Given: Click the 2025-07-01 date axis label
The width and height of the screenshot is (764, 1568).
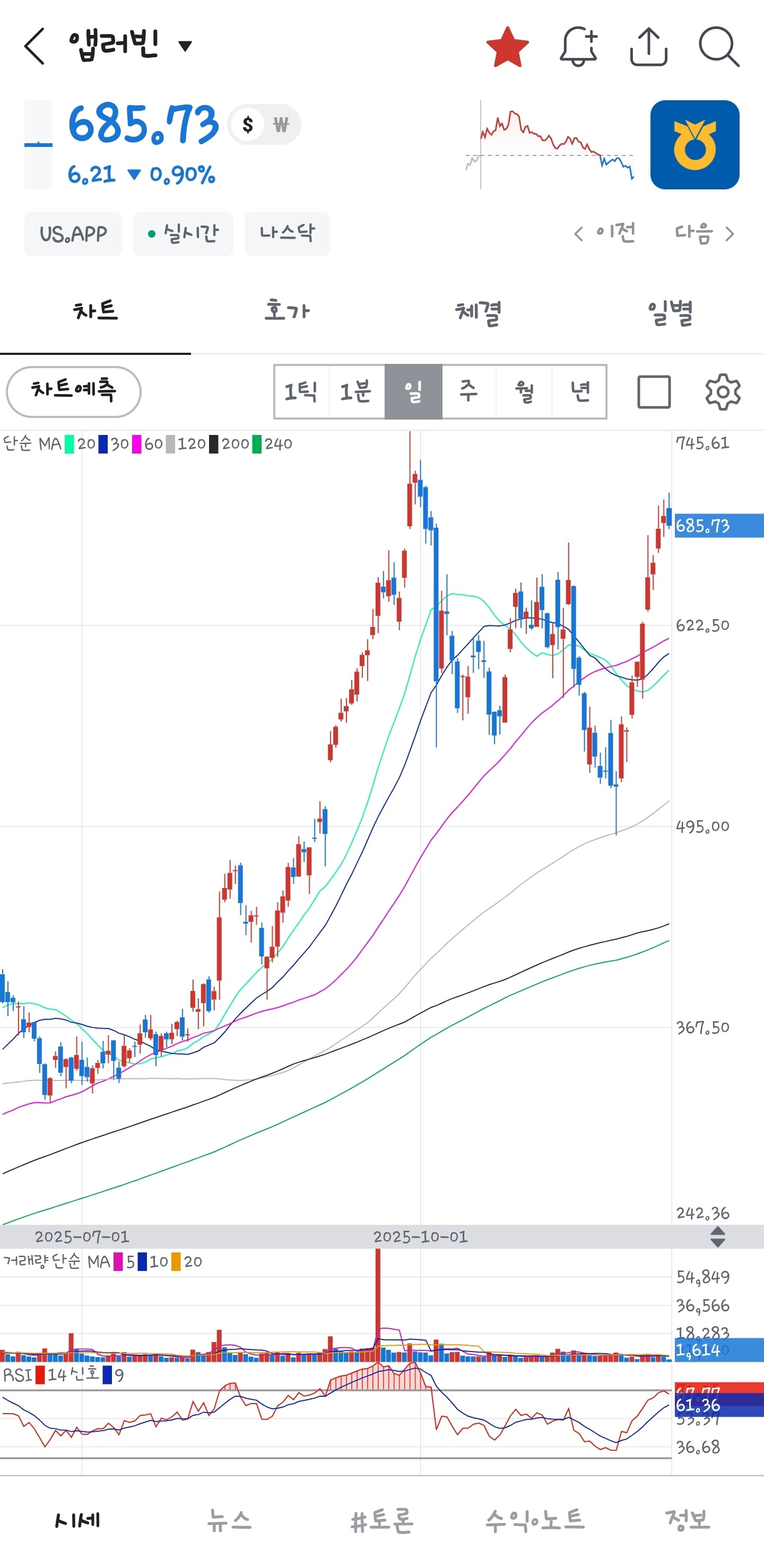Looking at the screenshot, I should [x=82, y=1237].
